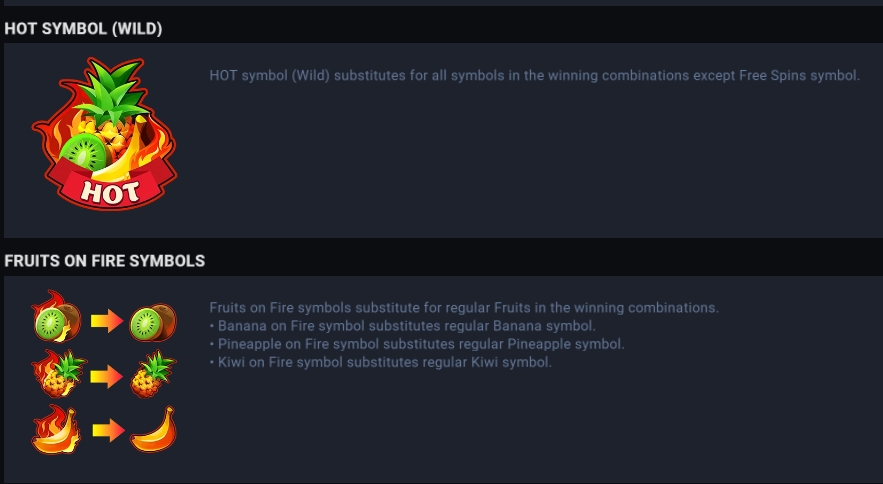883x484 pixels.
Task: Click the regular Banana symbol
Action: click(x=153, y=429)
